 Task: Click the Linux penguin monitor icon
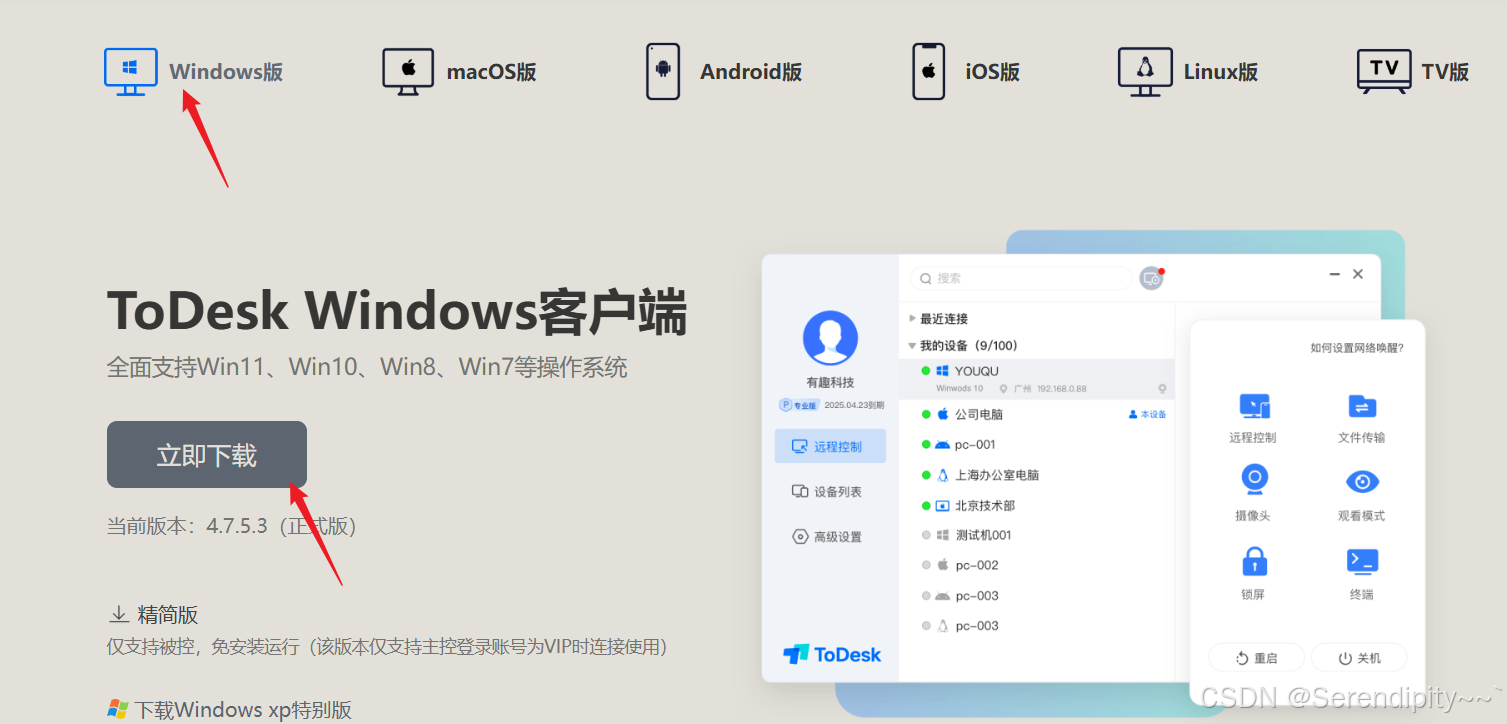[x=1145, y=72]
